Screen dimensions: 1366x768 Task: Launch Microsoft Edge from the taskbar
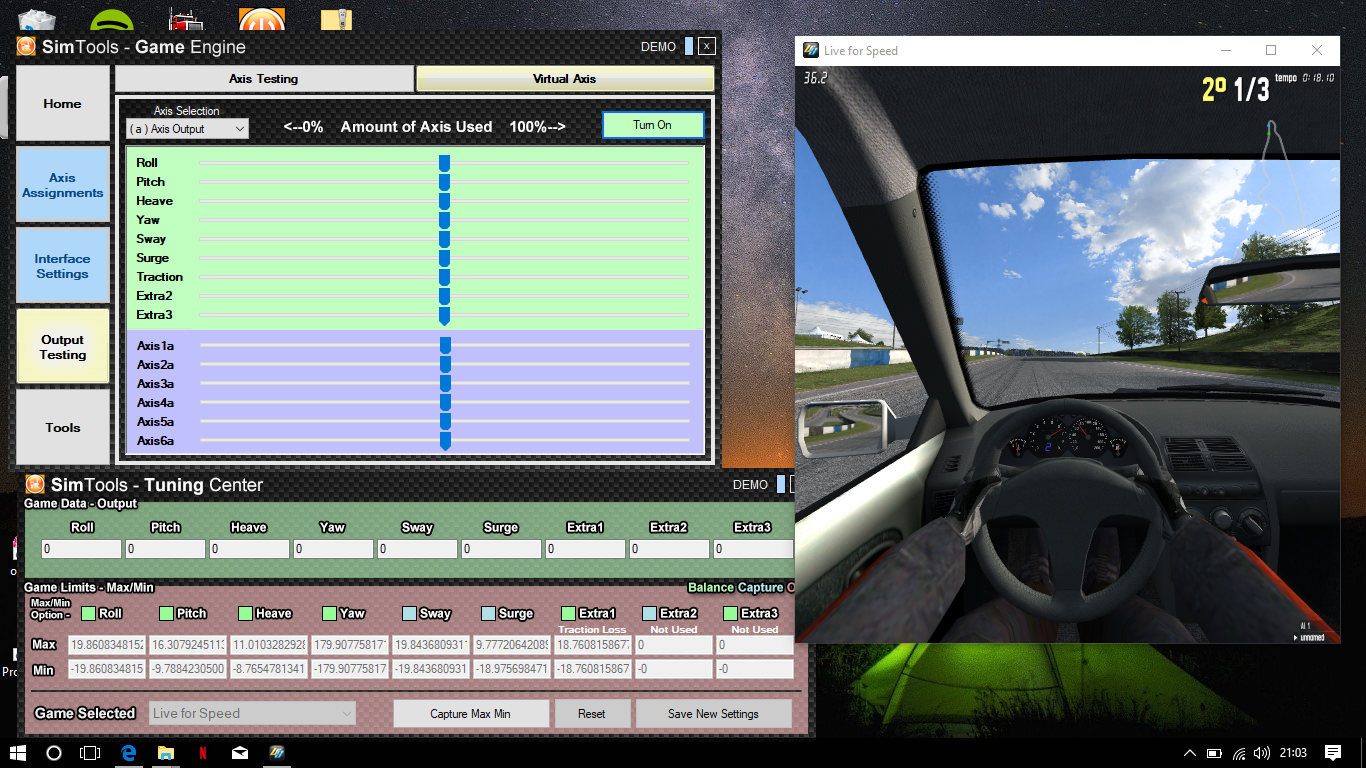[x=128, y=752]
